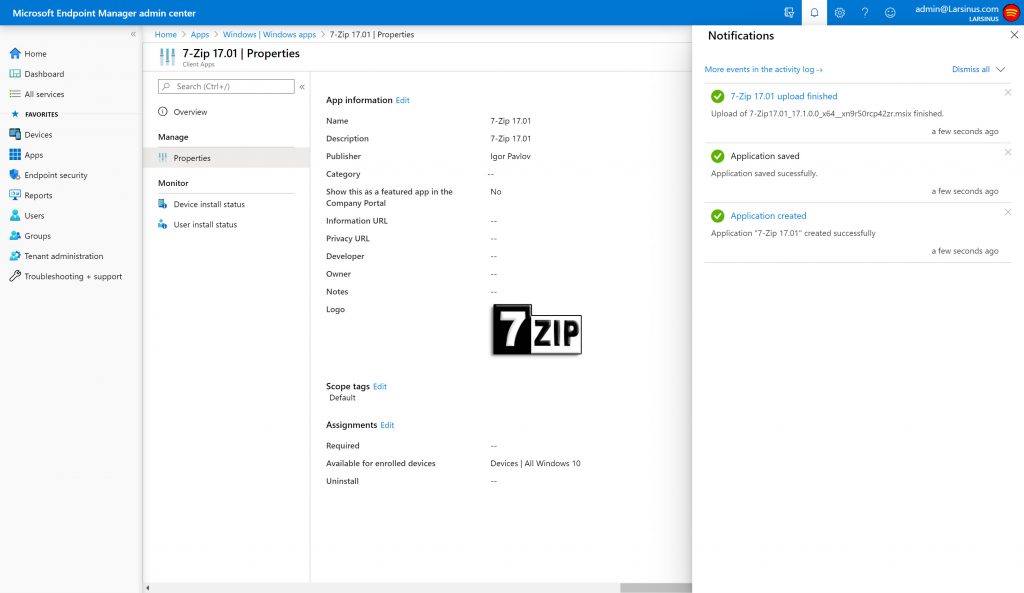The image size is (1024, 593).
Task: Open the All services list icon
Action: 15,94
